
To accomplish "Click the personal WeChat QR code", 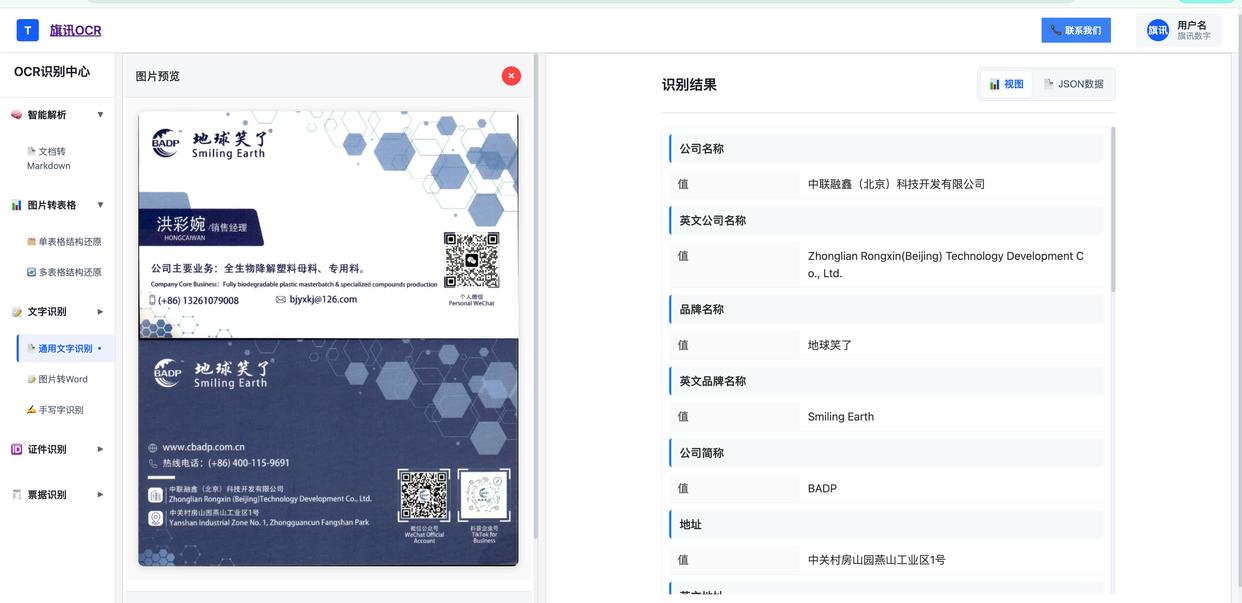I will point(471,260).
